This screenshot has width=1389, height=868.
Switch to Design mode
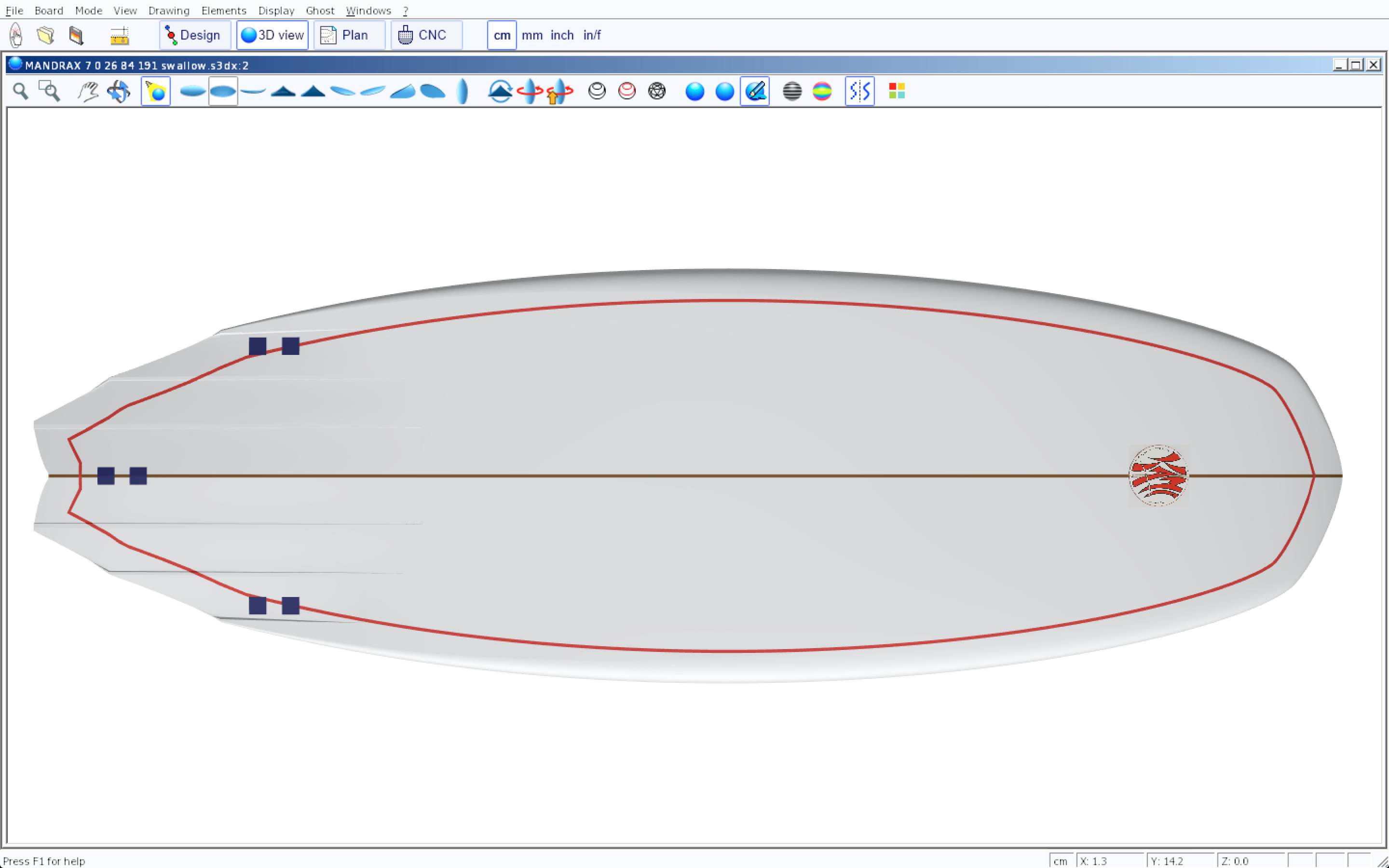click(x=194, y=35)
